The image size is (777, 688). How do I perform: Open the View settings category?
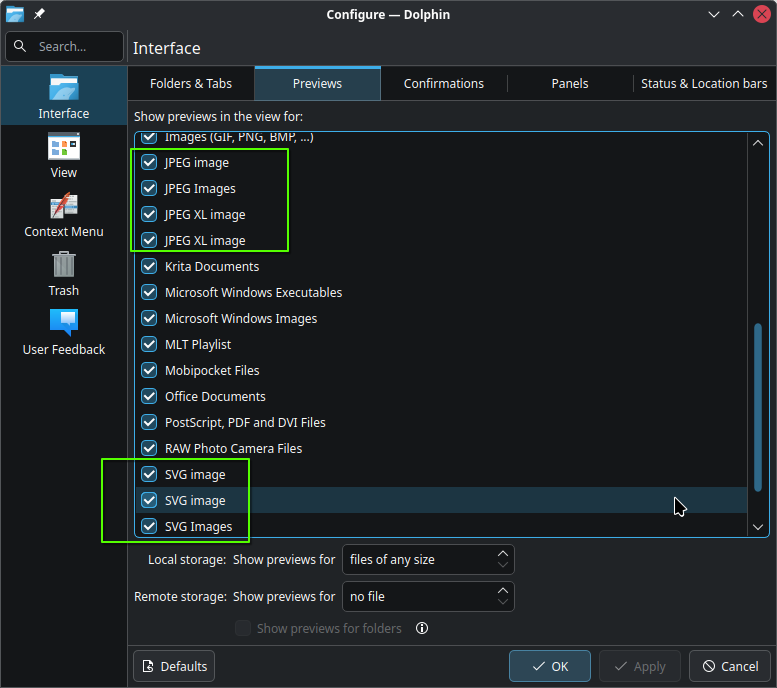point(63,155)
